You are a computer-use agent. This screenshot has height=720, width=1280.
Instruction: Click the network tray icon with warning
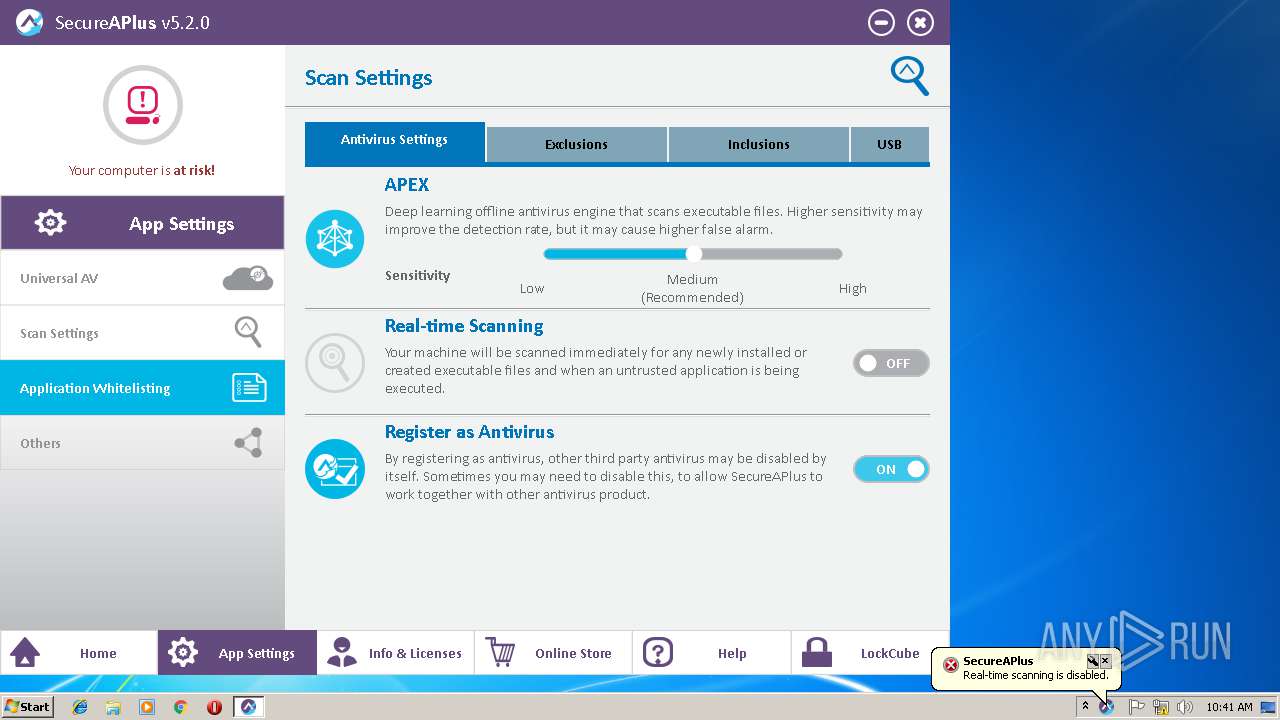click(1161, 707)
